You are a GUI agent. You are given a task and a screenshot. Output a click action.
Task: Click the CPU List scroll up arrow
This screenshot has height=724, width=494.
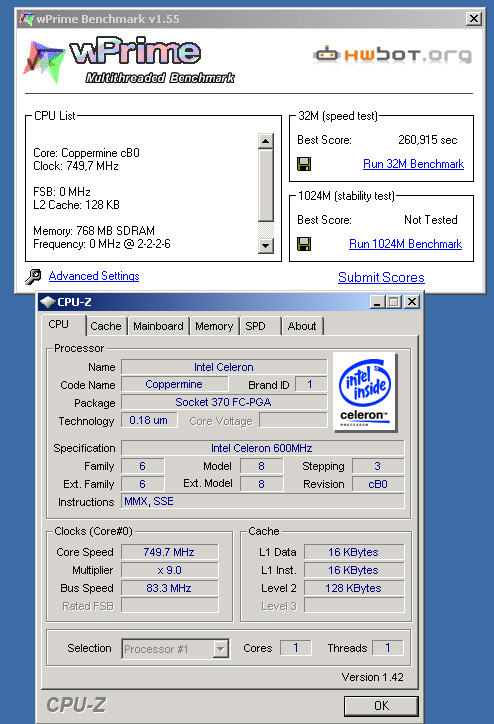[x=265, y=141]
